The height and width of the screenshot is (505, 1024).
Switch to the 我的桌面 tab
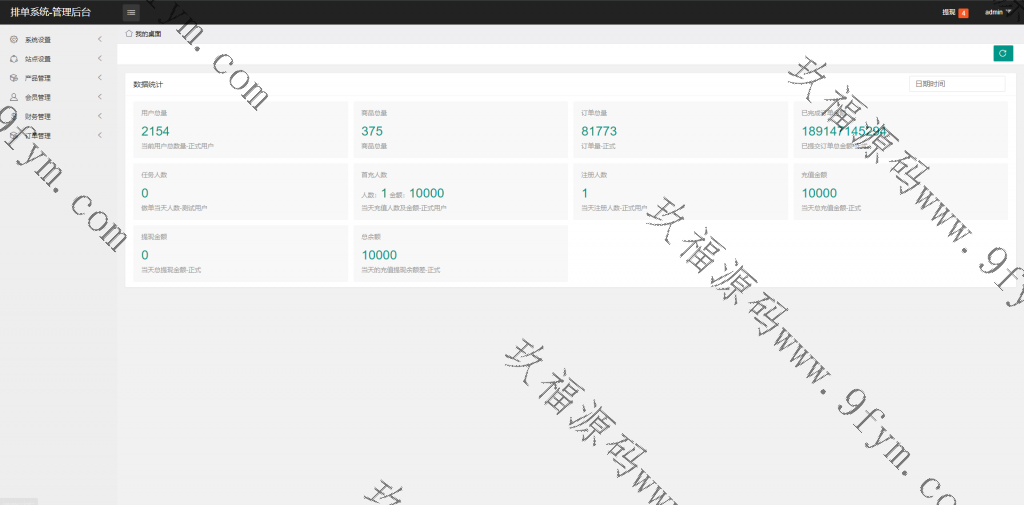tap(148, 34)
